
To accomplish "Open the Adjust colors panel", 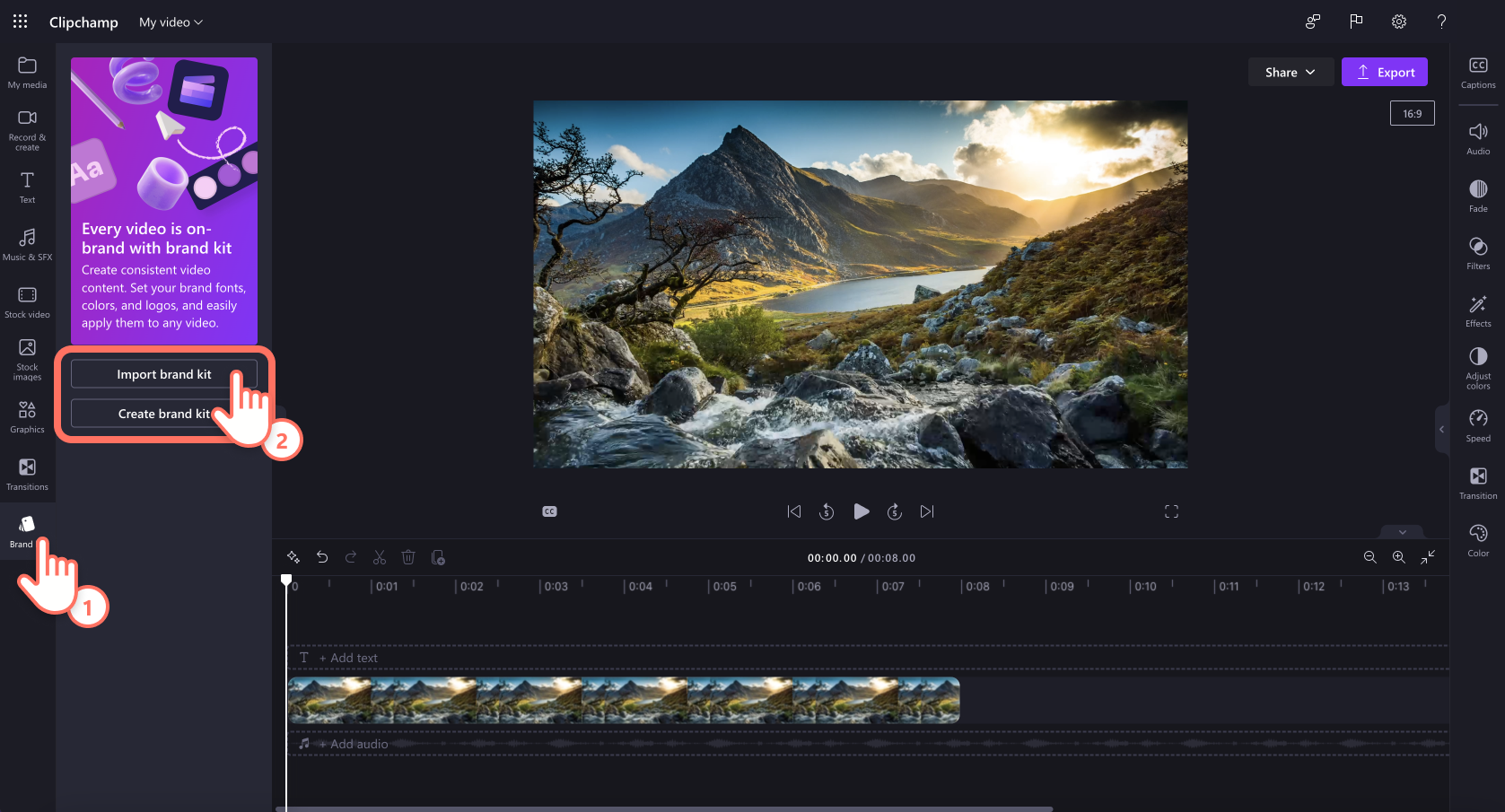I will click(x=1477, y=366).
